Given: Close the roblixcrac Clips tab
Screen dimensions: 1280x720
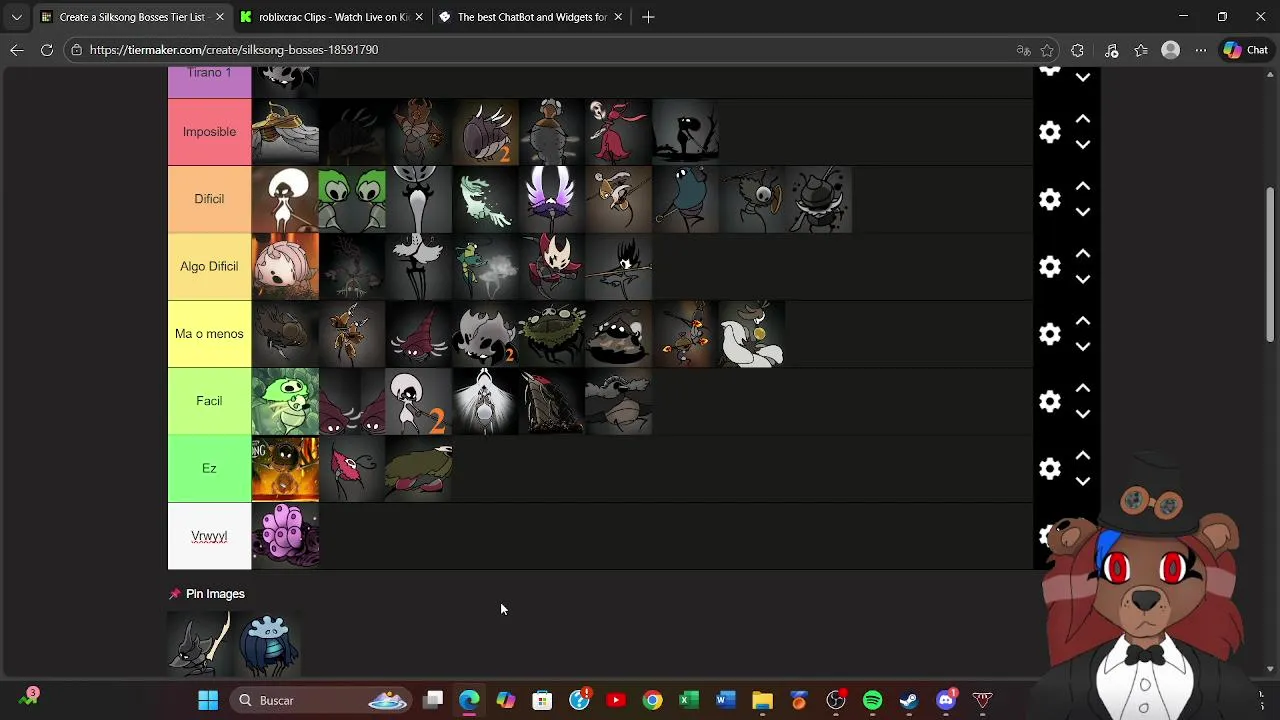Looking at the screenshot, I should tap(419, 17).
